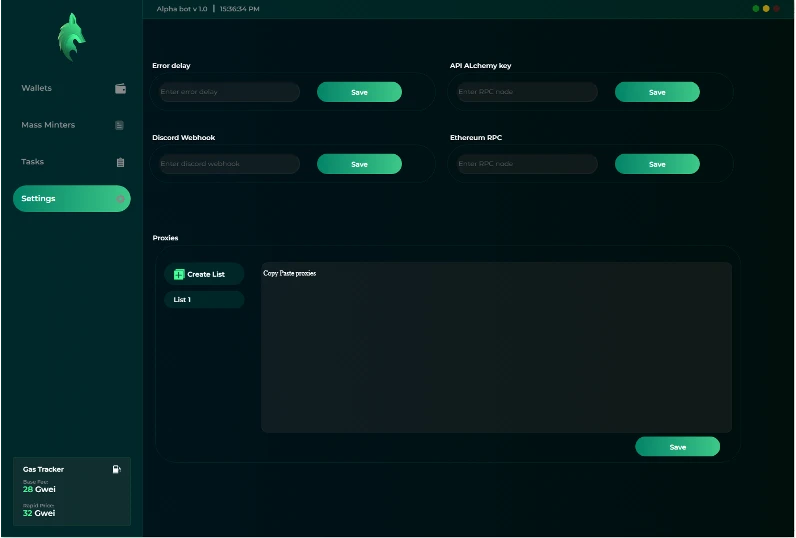Select the Settings menu item

[x=72, y=198]
